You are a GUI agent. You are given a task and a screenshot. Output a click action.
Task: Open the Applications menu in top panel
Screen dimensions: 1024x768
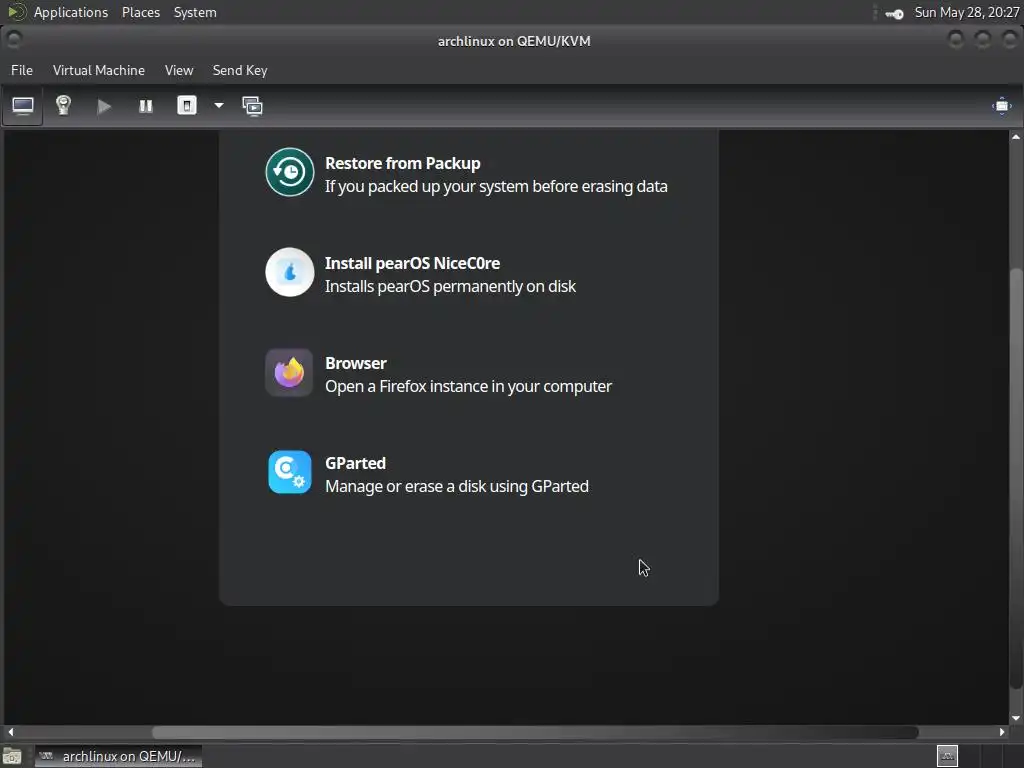coord(71,12)
